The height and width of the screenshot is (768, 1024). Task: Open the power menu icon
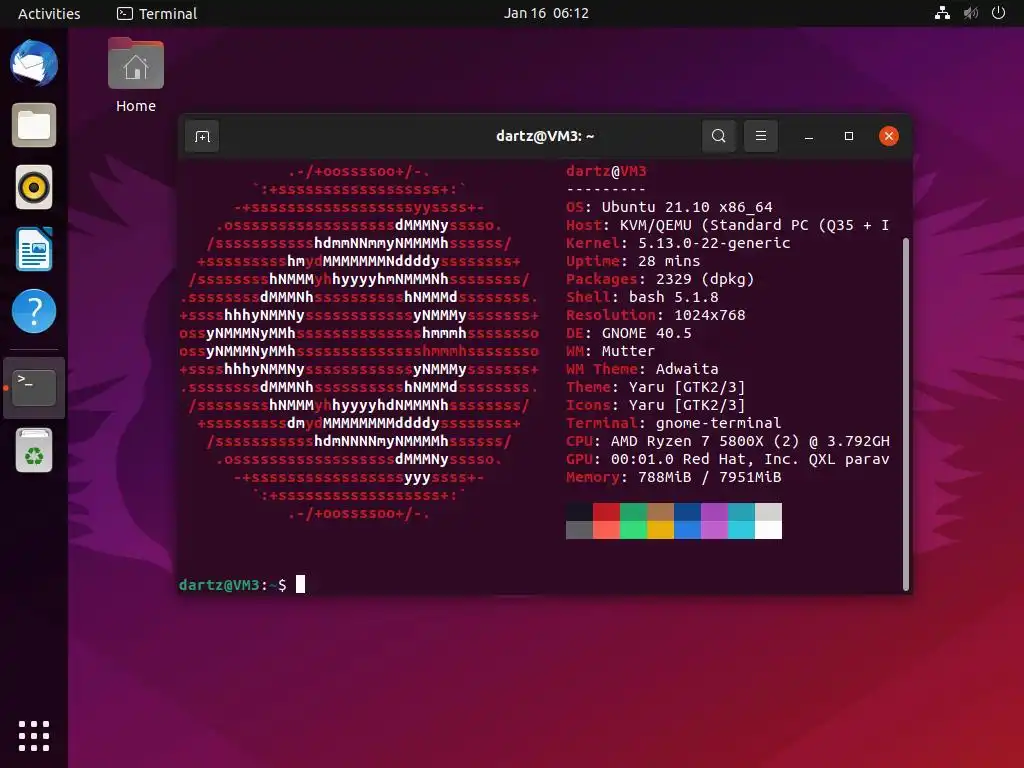998,13
